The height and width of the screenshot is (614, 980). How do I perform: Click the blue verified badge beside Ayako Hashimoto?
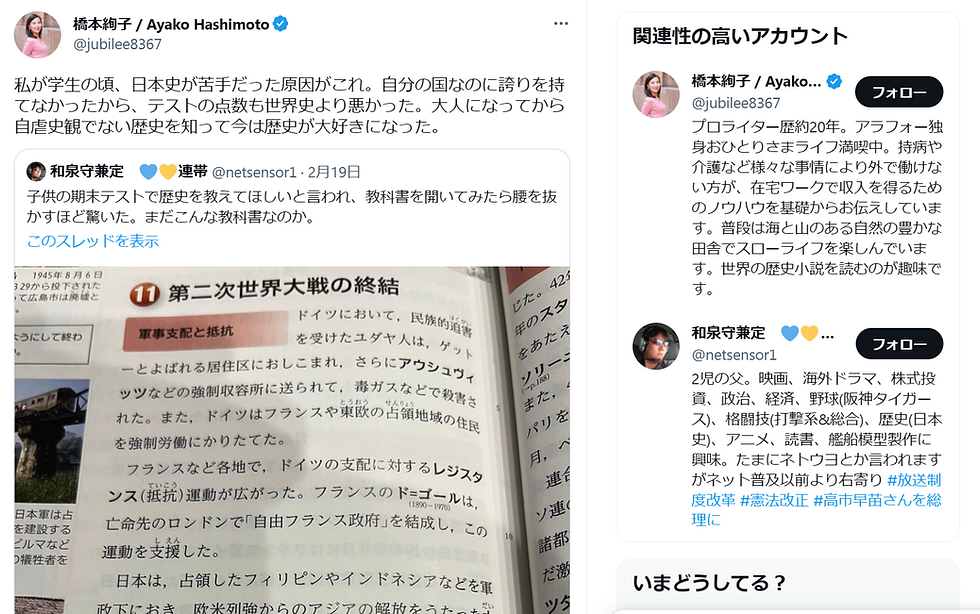pyautogui.click(x=281, y=24)
